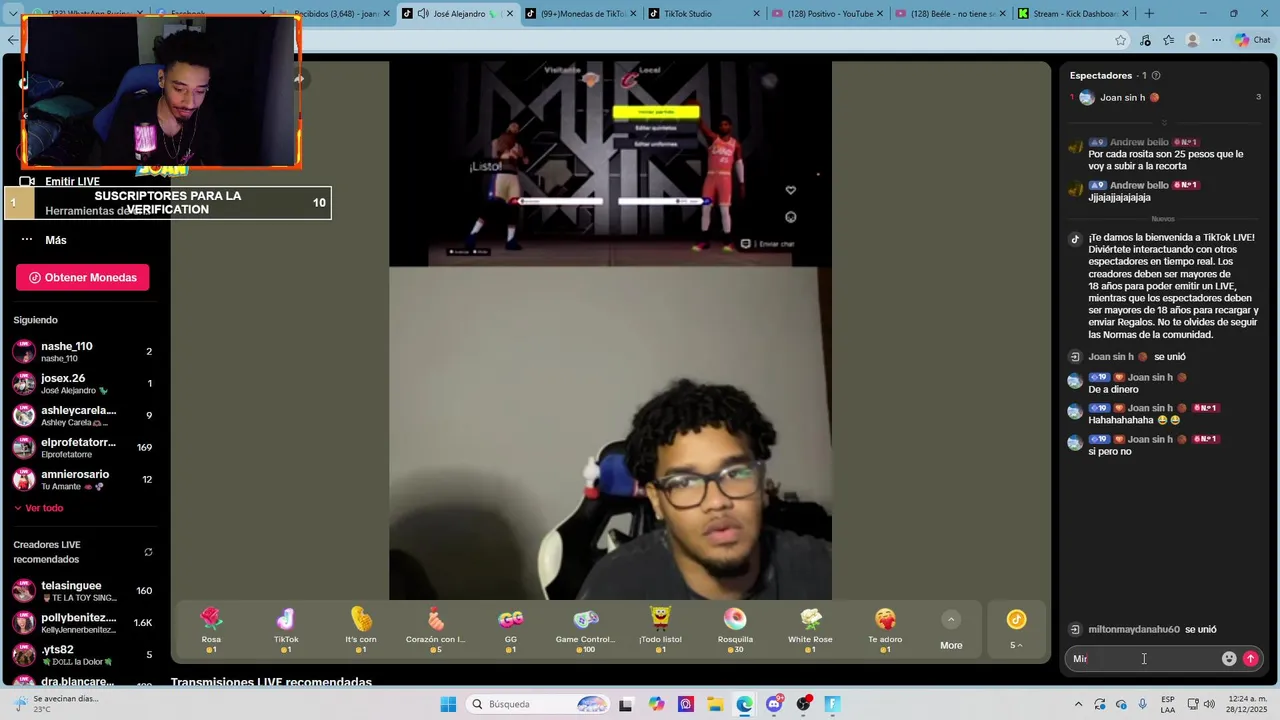Viewport: 1280px width, 720px height.
Task: Send the TikTok gift
Action: tap(286, 630)
